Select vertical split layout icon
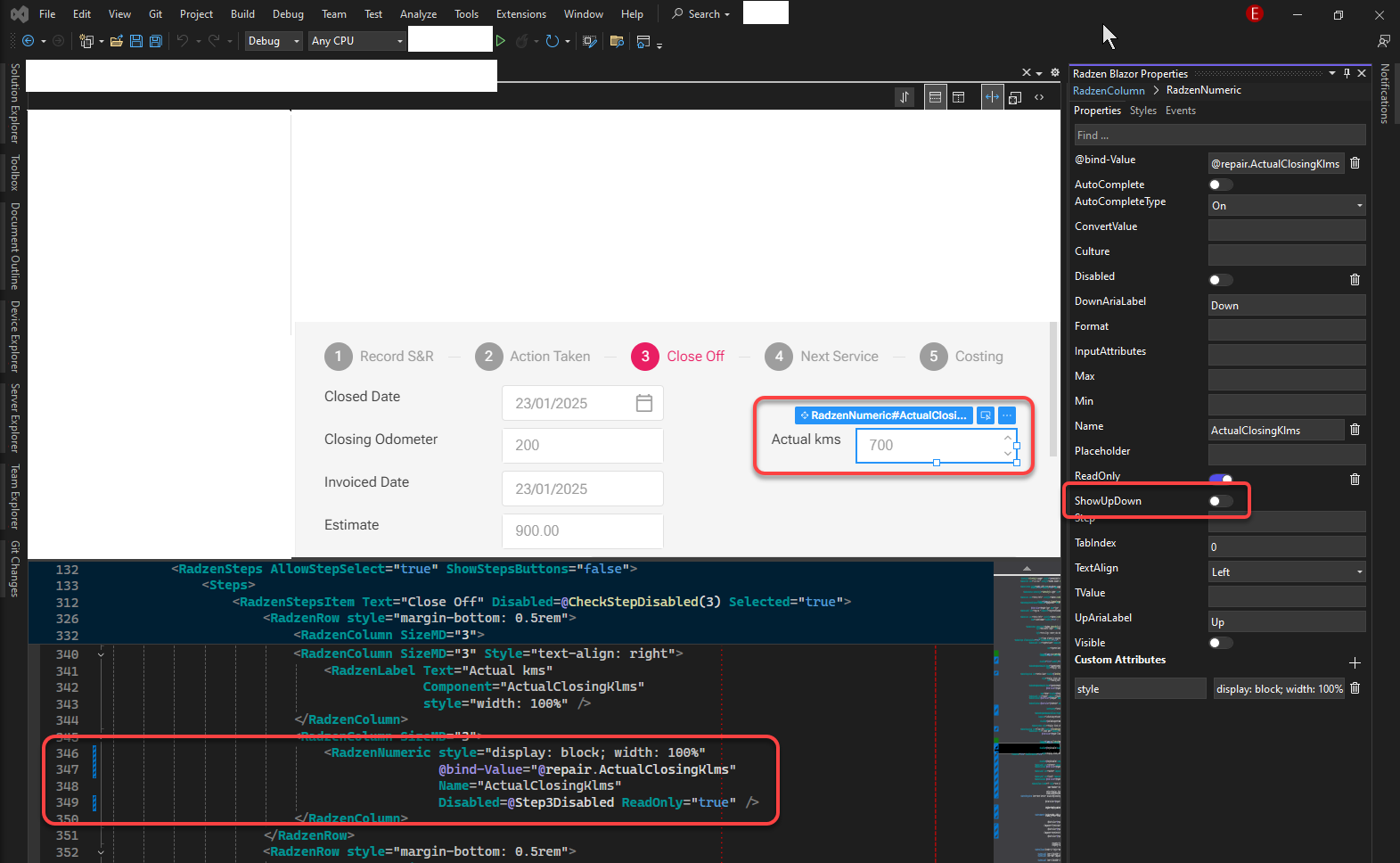Image resolution: width=1400 pixels, height=863 pixels. point(959,97)
